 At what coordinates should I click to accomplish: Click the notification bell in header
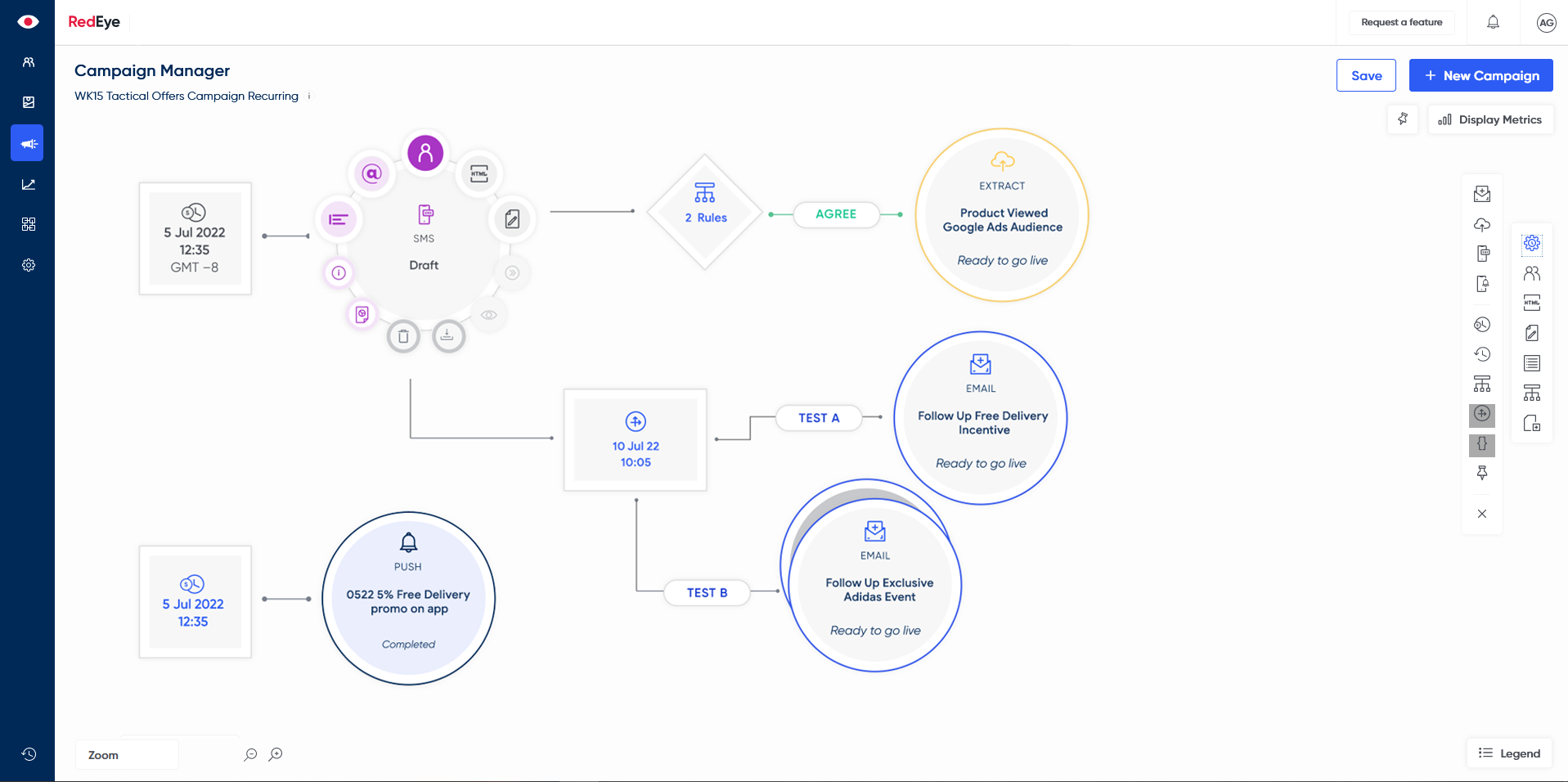(1493, 22)
